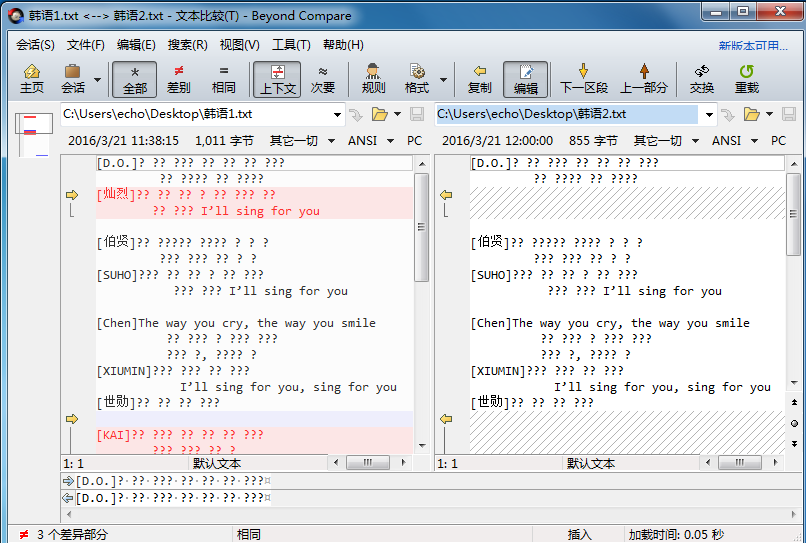Click the 复制 (Copy) arrow icon
Viewport: 806px width, 543px height.
click(x=480, y=78)
